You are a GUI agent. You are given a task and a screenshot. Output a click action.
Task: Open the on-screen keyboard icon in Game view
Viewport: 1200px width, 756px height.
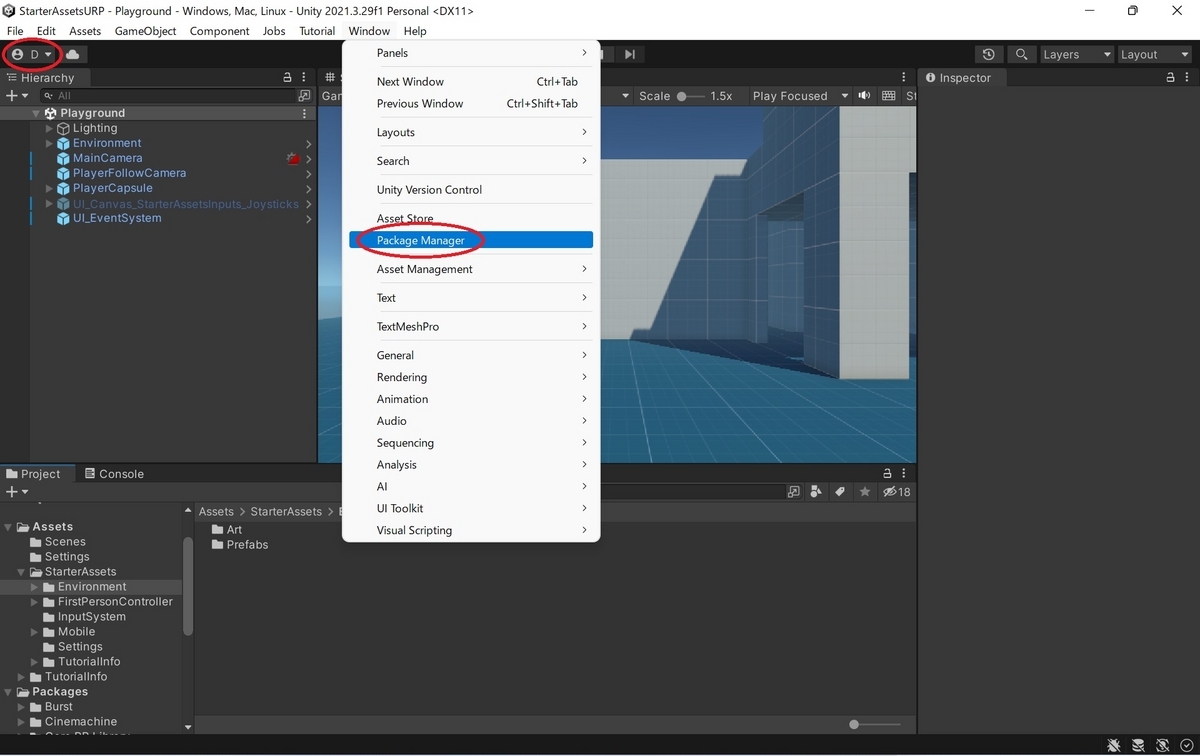888,95
